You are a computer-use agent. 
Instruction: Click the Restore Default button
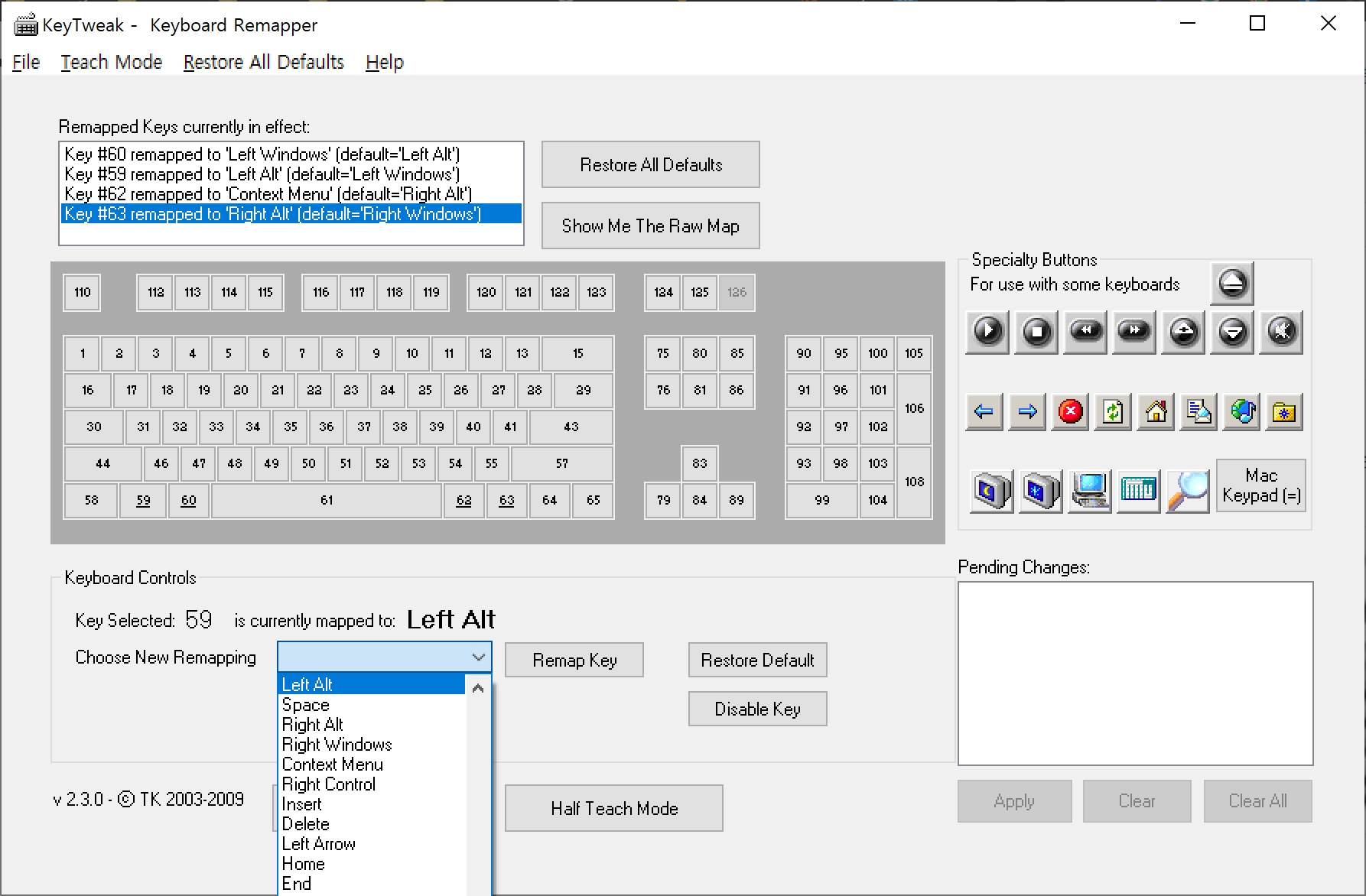tap(757, 660)
